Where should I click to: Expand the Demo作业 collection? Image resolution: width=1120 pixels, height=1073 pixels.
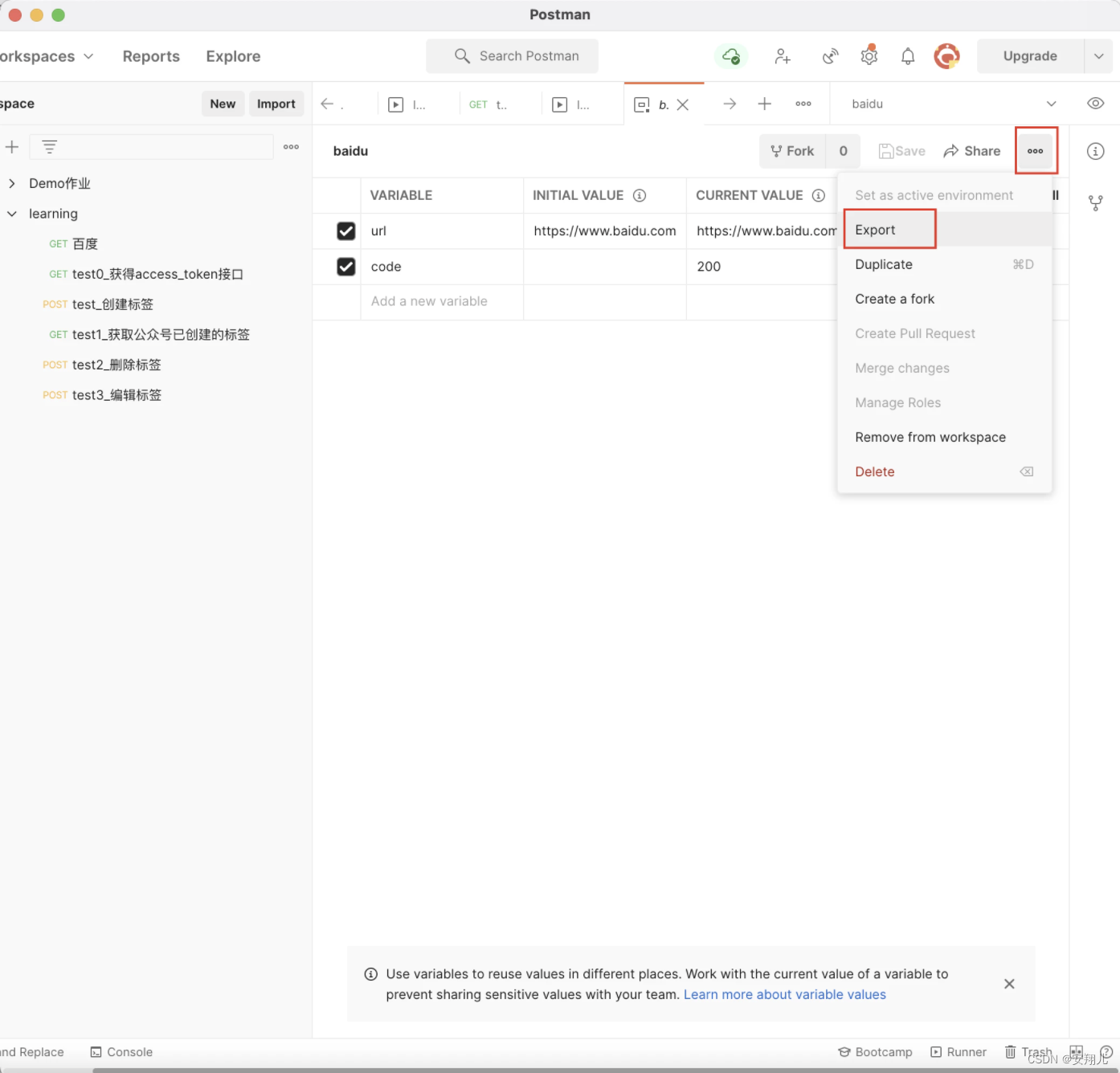point(12,183)
